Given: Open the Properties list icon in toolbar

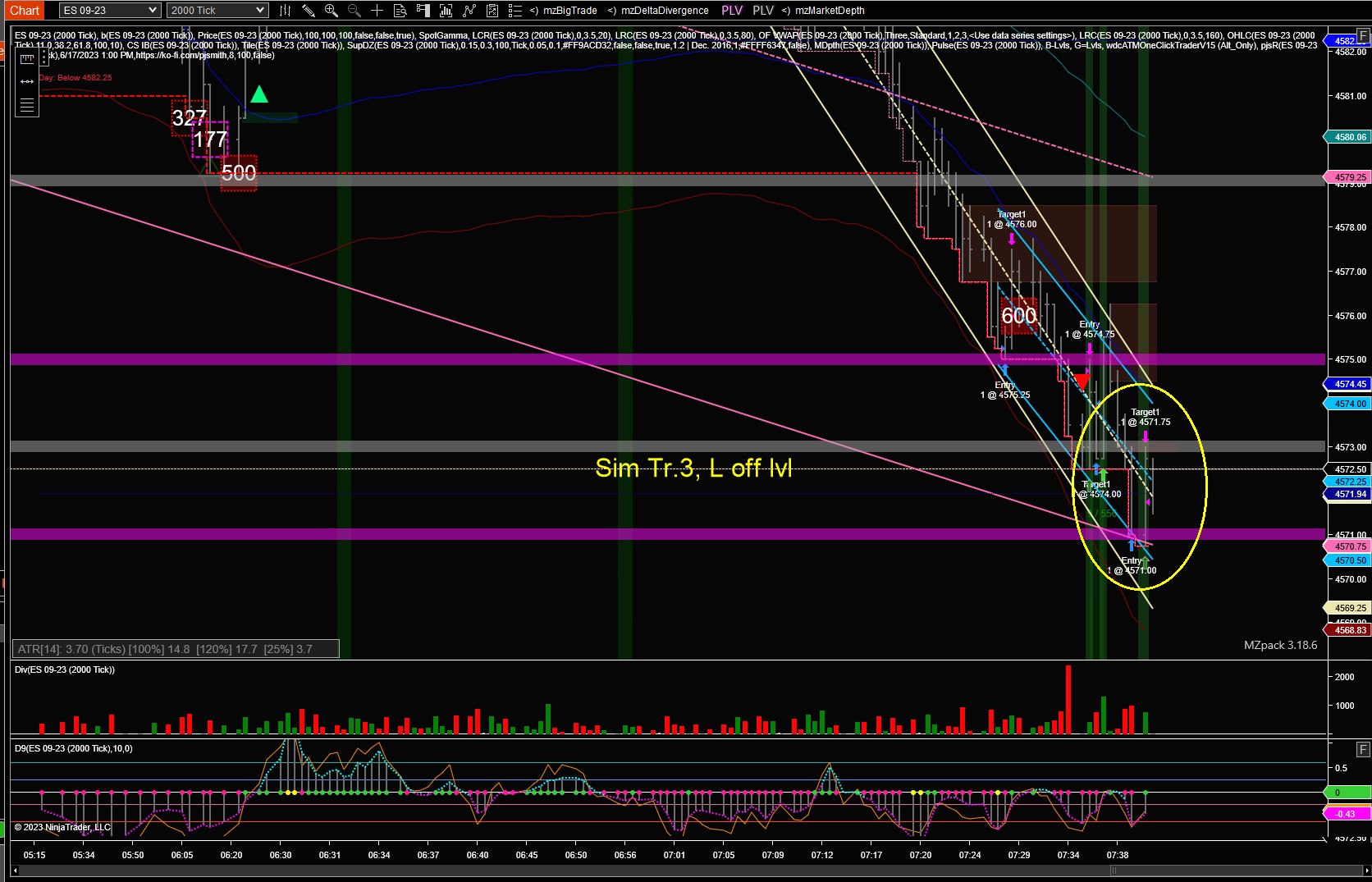Looking at the screenshot, I should click(514, 11).
